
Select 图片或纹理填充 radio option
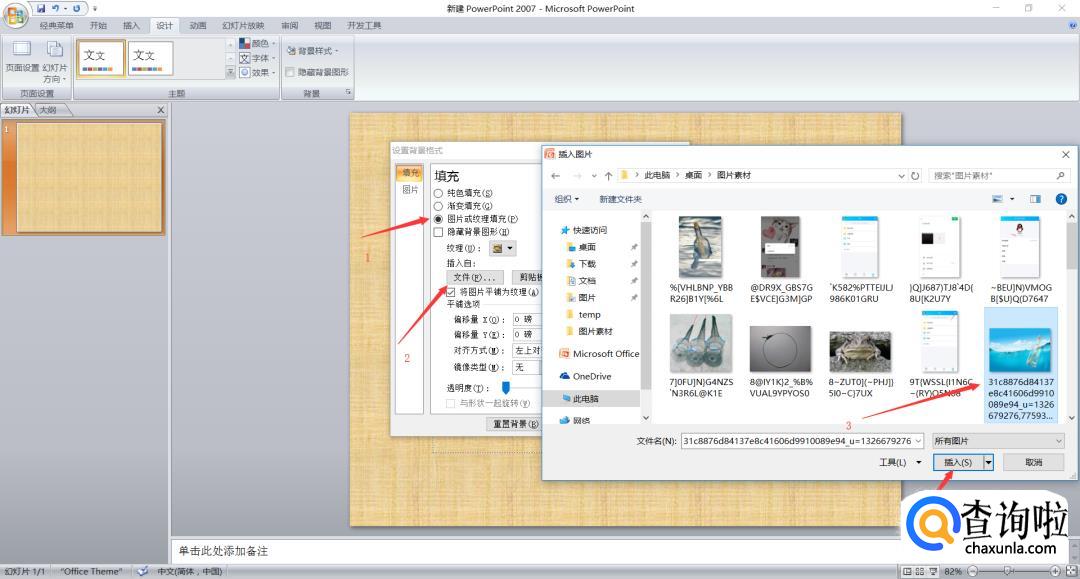click(438, 219)
